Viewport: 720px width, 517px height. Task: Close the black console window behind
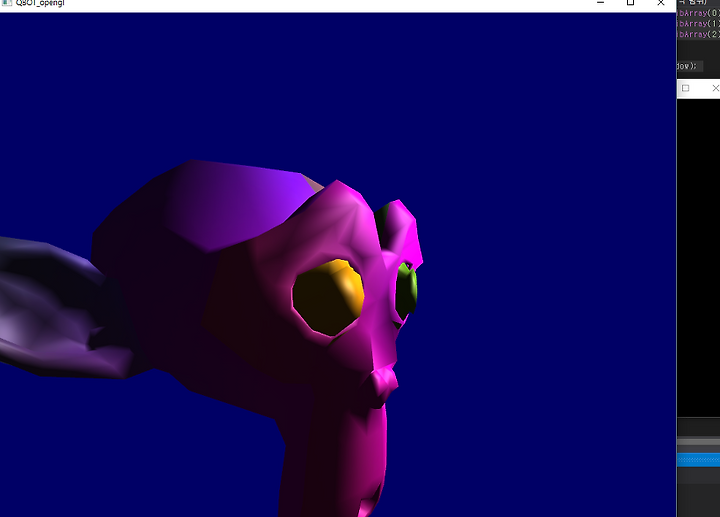click(715, 88)
